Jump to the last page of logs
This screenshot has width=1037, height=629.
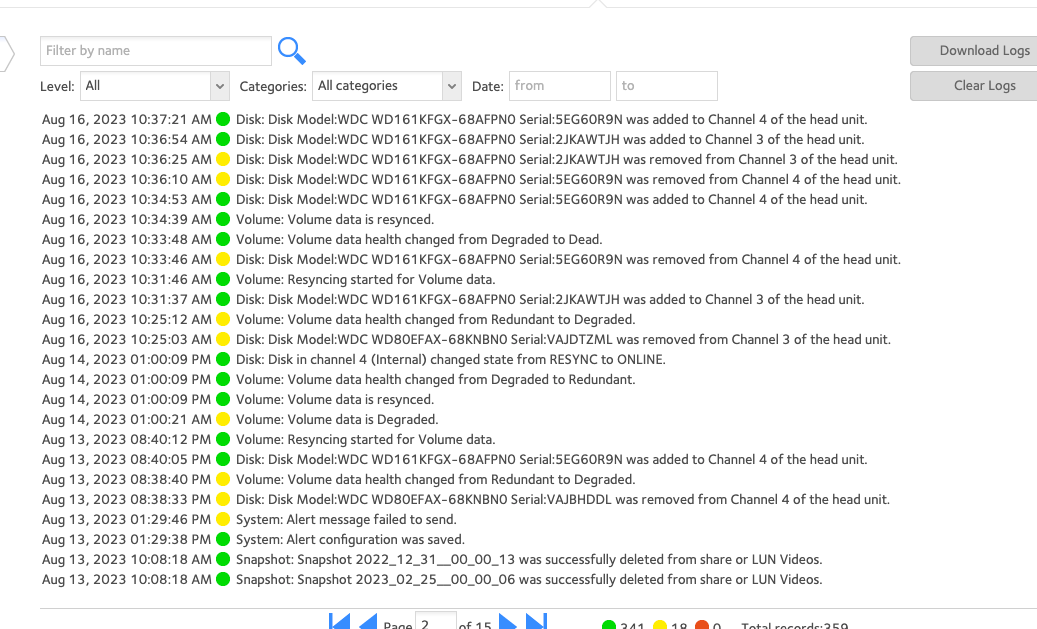[536, 621]
